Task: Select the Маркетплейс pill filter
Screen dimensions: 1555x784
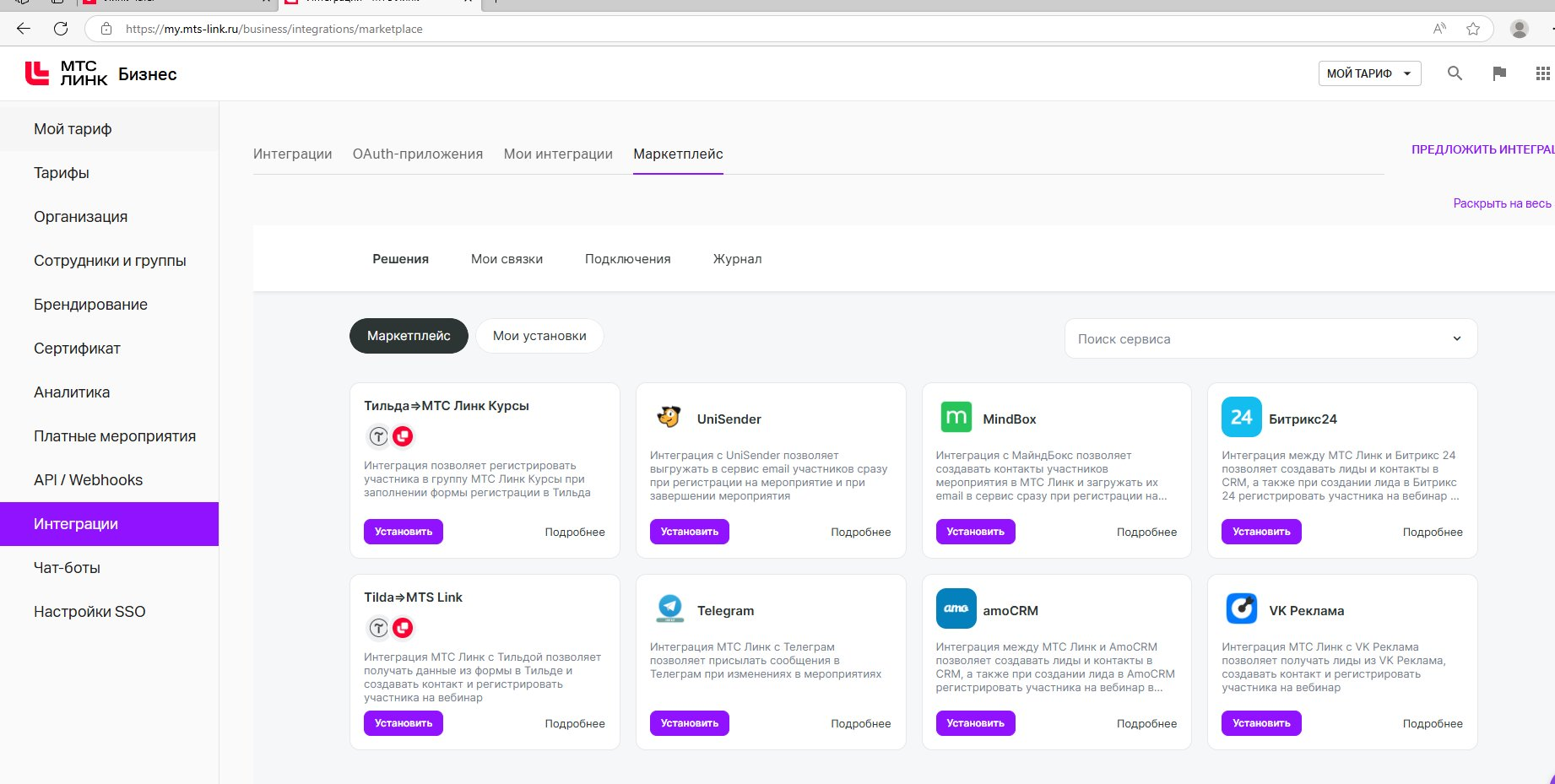Action: point(409,336)
